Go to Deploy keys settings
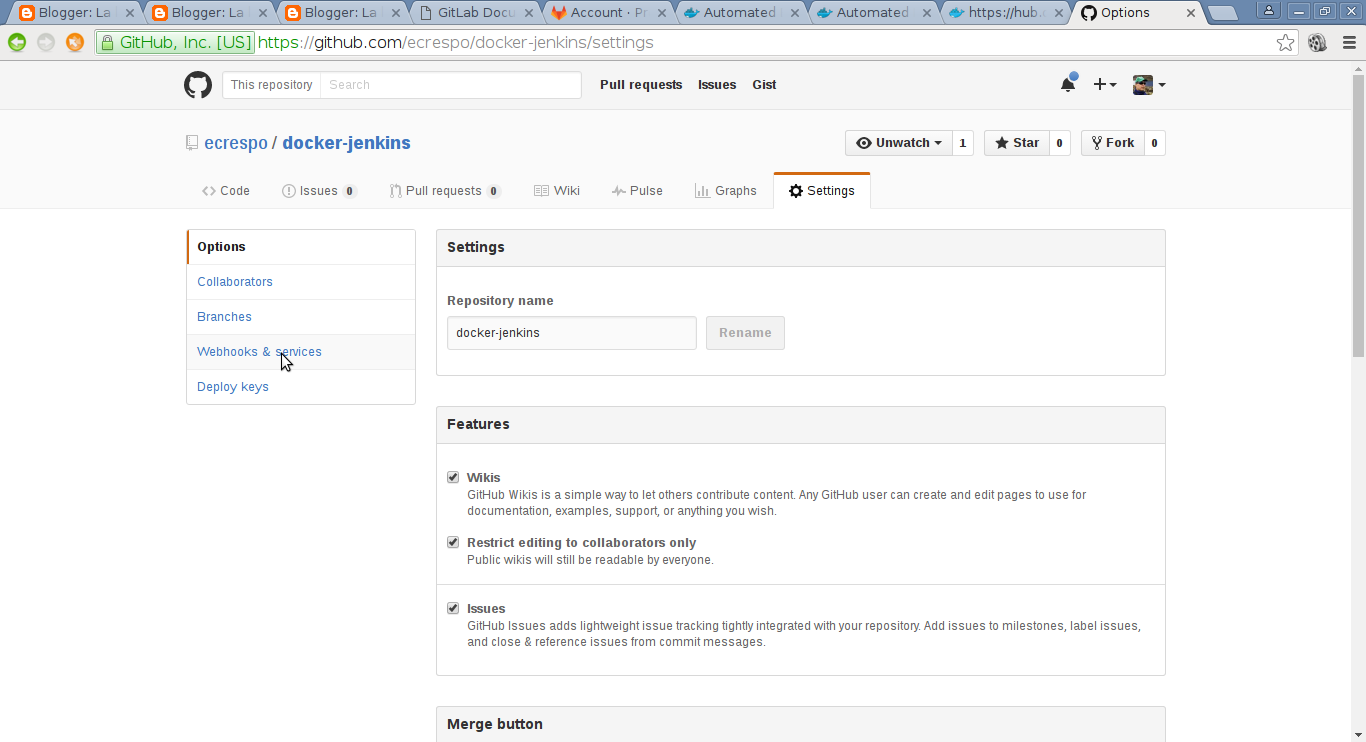The height and width of the screenshot is (742, 1366). click(233, 387)
